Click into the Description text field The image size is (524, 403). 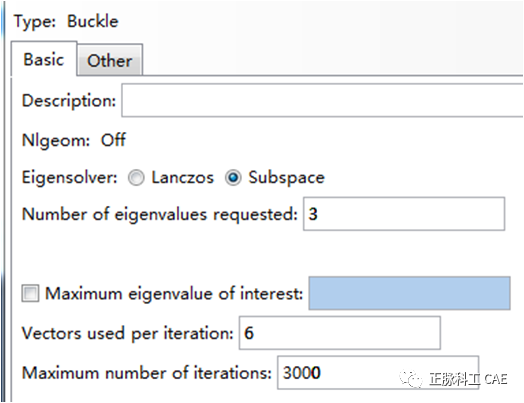322,100
